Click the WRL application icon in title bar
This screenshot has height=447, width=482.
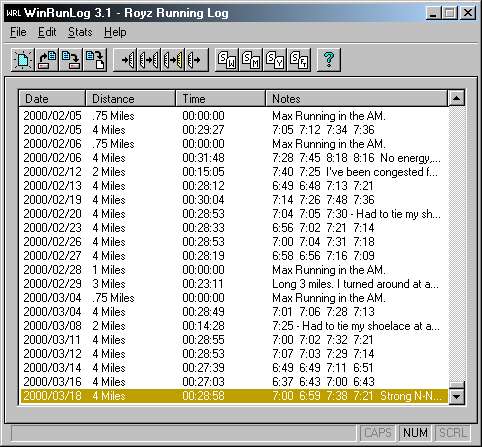click(x=14, y=13)
